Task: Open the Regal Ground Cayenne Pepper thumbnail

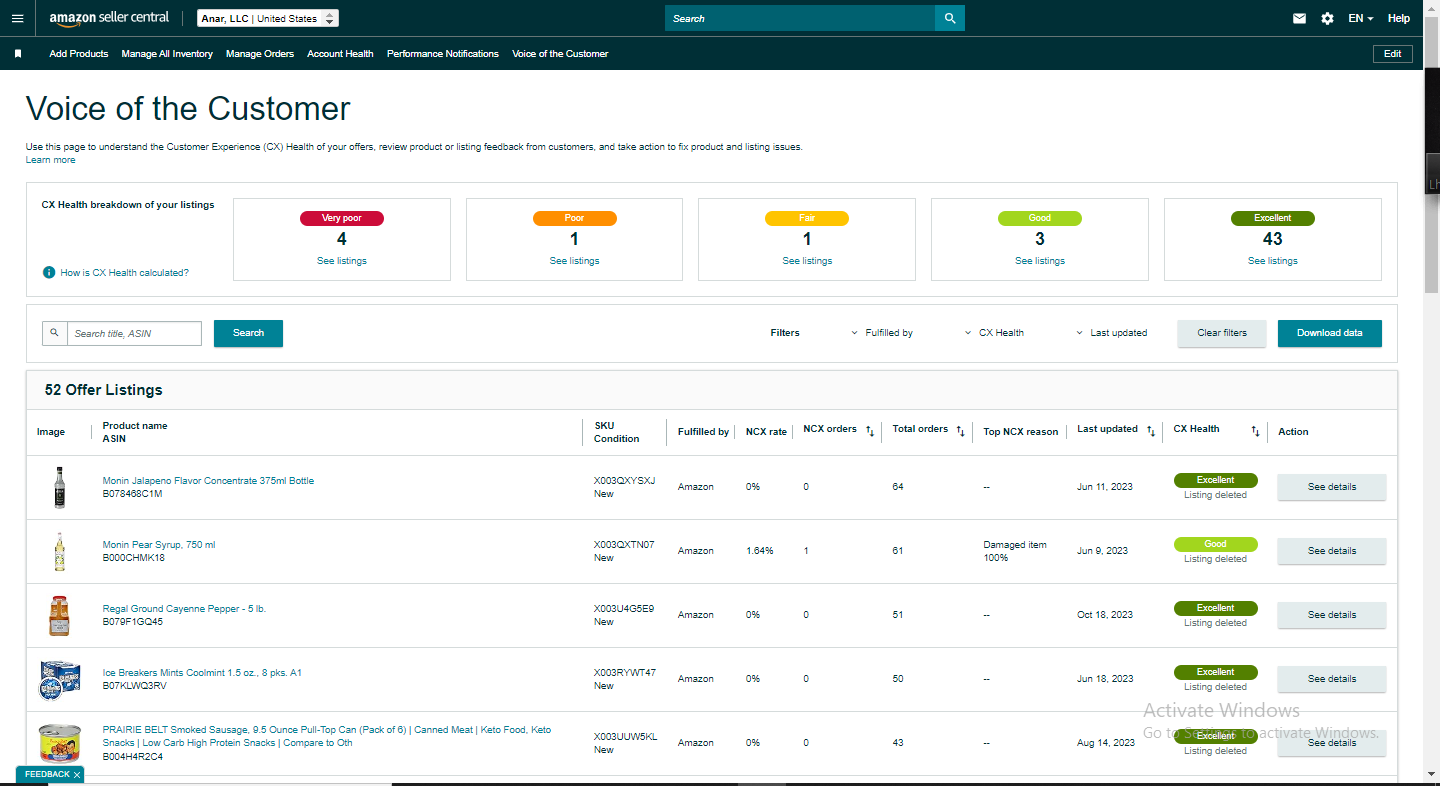Action: 60,616
